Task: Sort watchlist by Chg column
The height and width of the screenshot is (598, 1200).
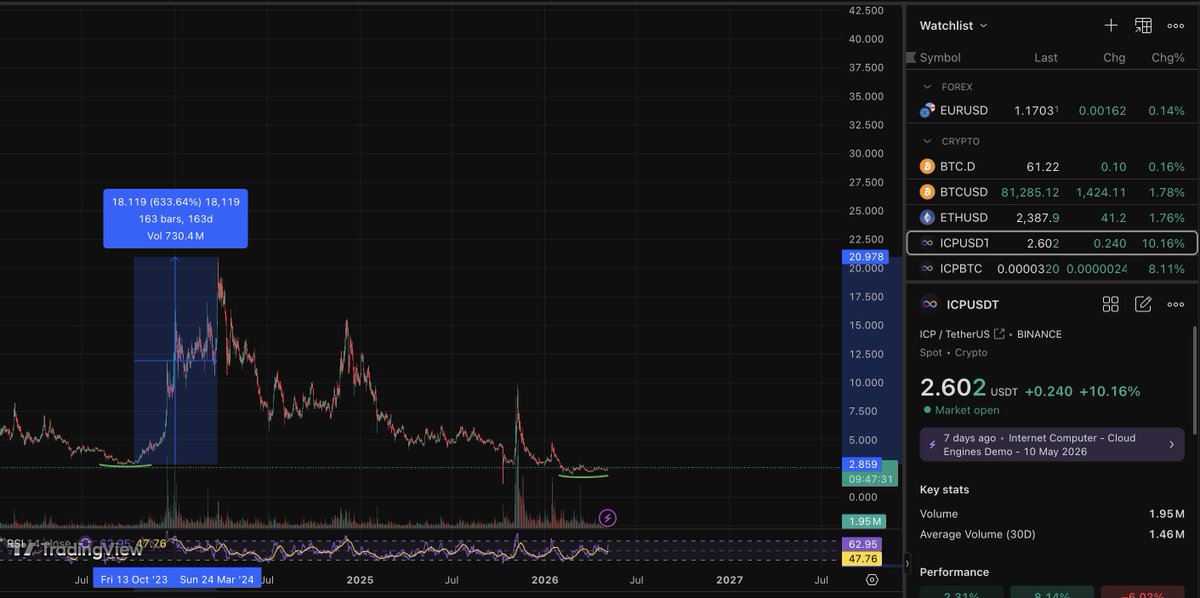Action: coord(1114,58)
